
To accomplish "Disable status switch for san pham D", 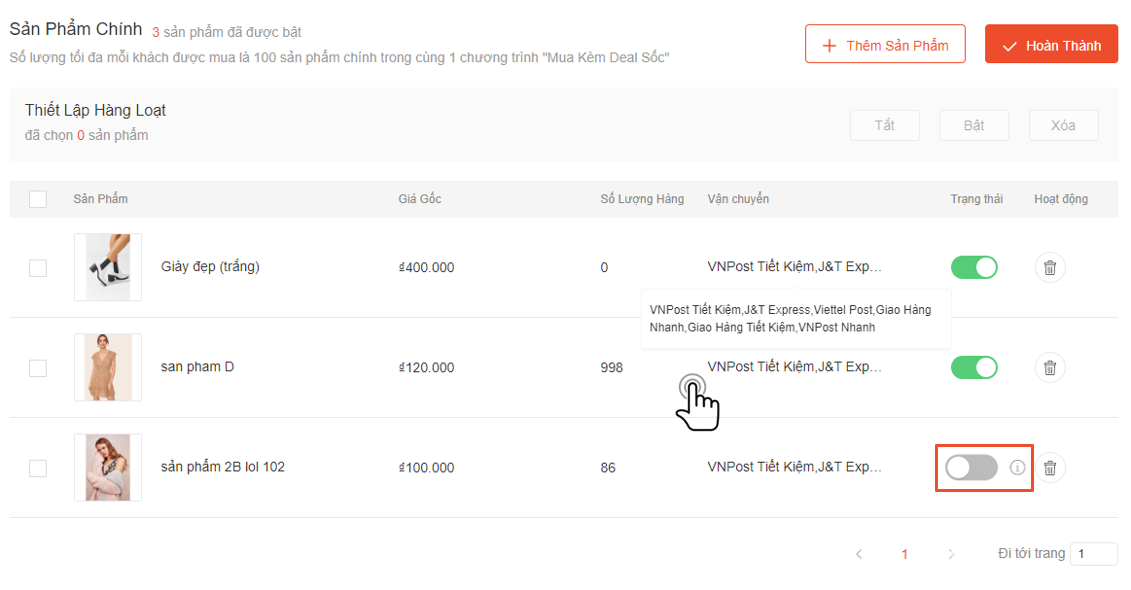I will click(974, 367).
